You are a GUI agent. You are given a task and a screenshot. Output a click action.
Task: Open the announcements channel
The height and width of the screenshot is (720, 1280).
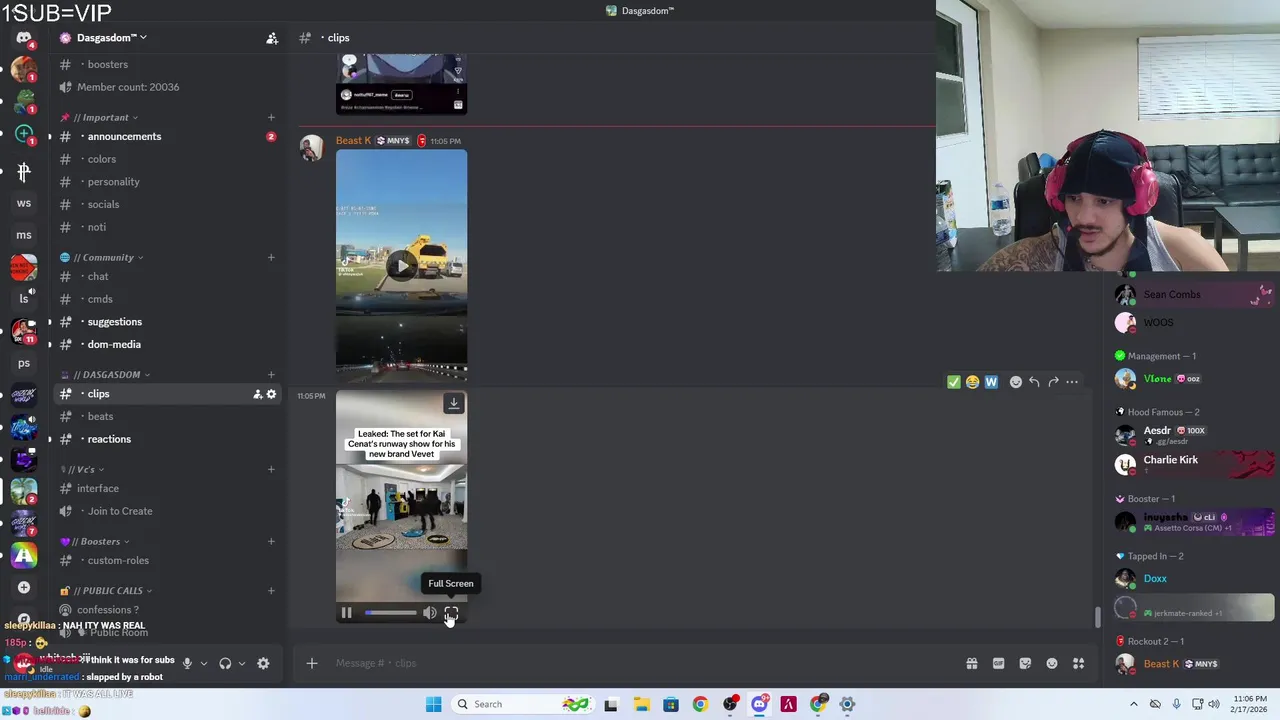click(x=168, y=136)
